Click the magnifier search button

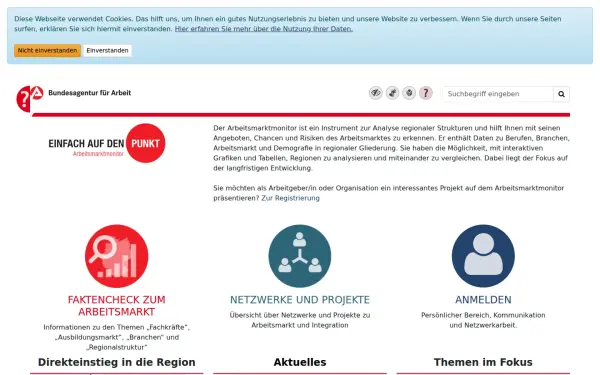(561, 94)
